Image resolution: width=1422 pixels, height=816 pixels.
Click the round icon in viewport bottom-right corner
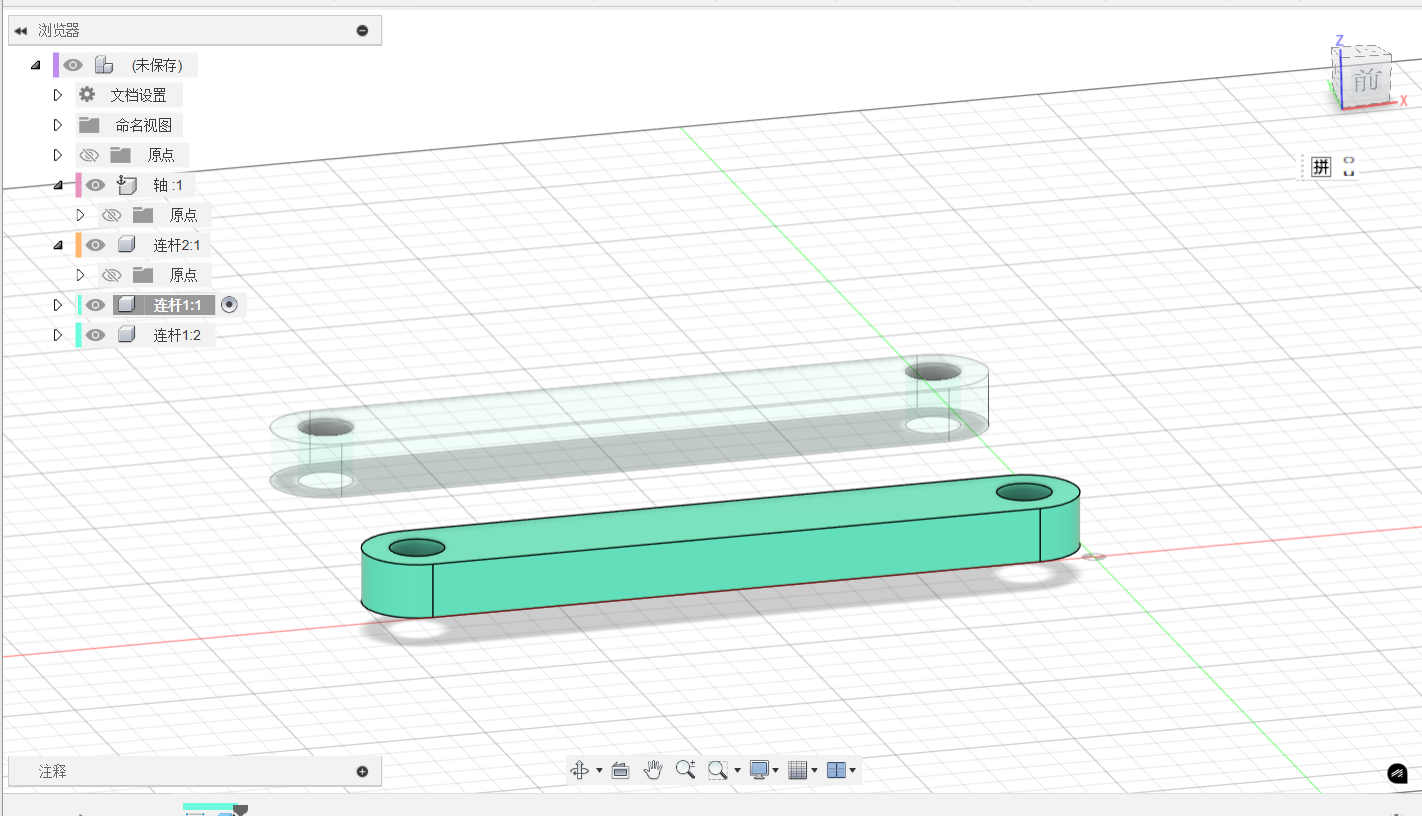click(1398, 773)
